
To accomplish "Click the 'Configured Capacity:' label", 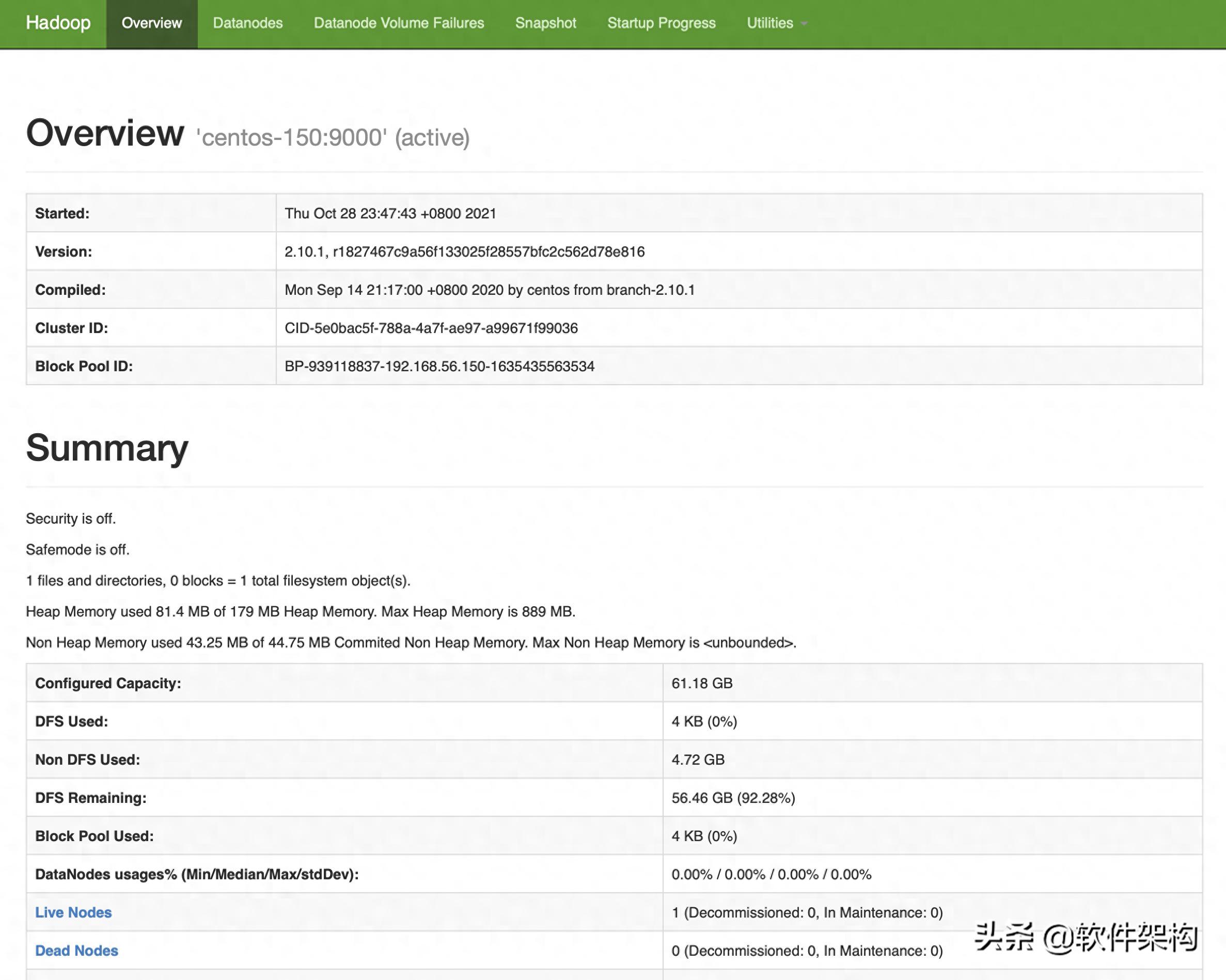I will click(108, 683).
